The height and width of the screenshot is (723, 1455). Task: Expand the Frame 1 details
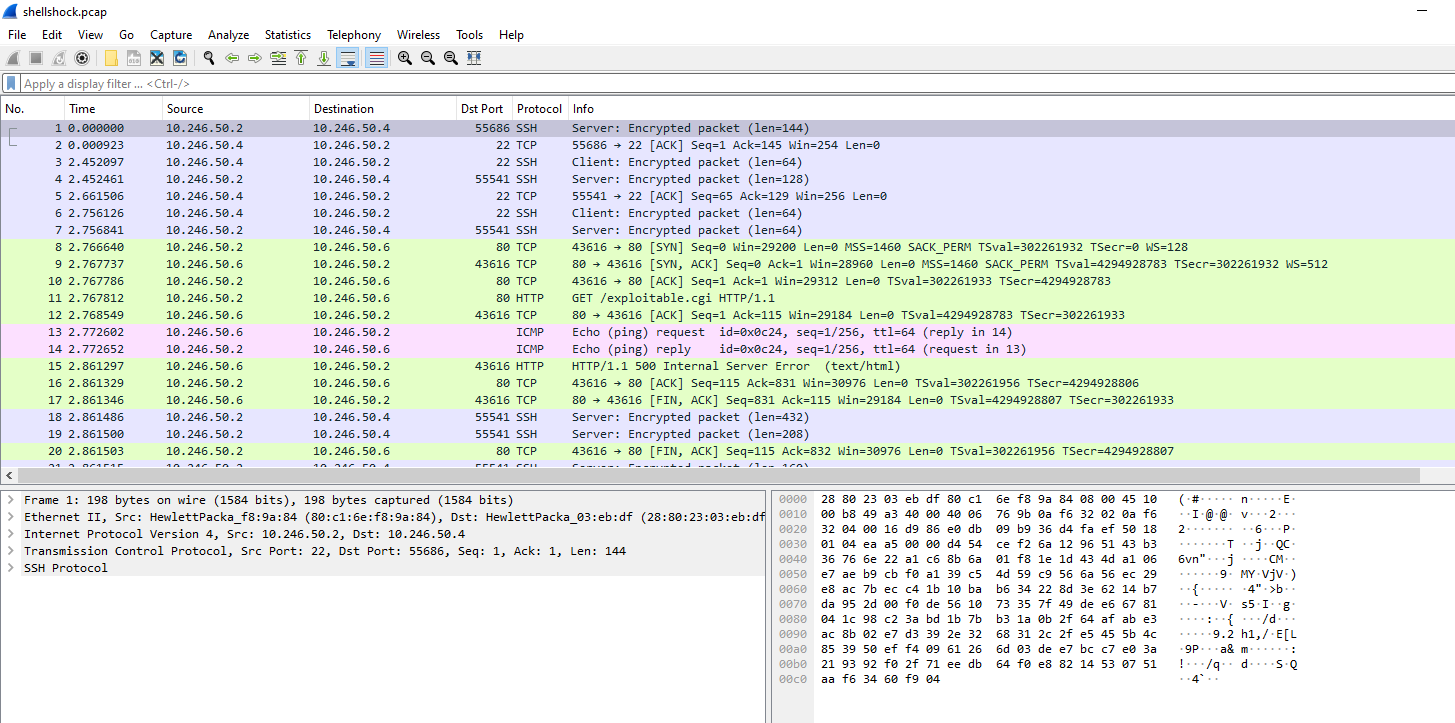pos(10,500)
